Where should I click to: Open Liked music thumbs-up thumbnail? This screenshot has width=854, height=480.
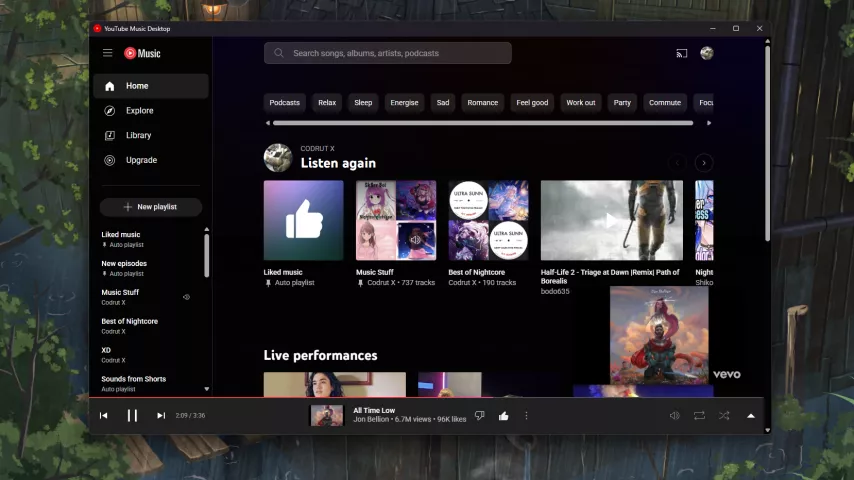point(303,220)
